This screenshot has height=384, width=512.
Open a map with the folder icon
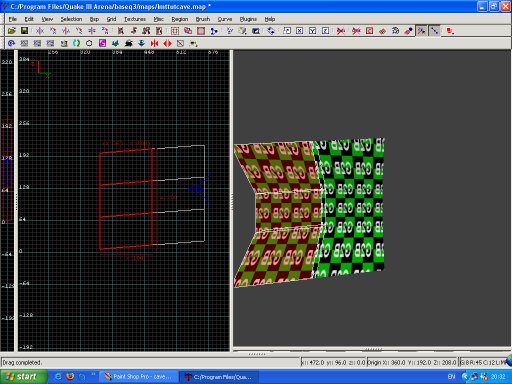[12, 31]
